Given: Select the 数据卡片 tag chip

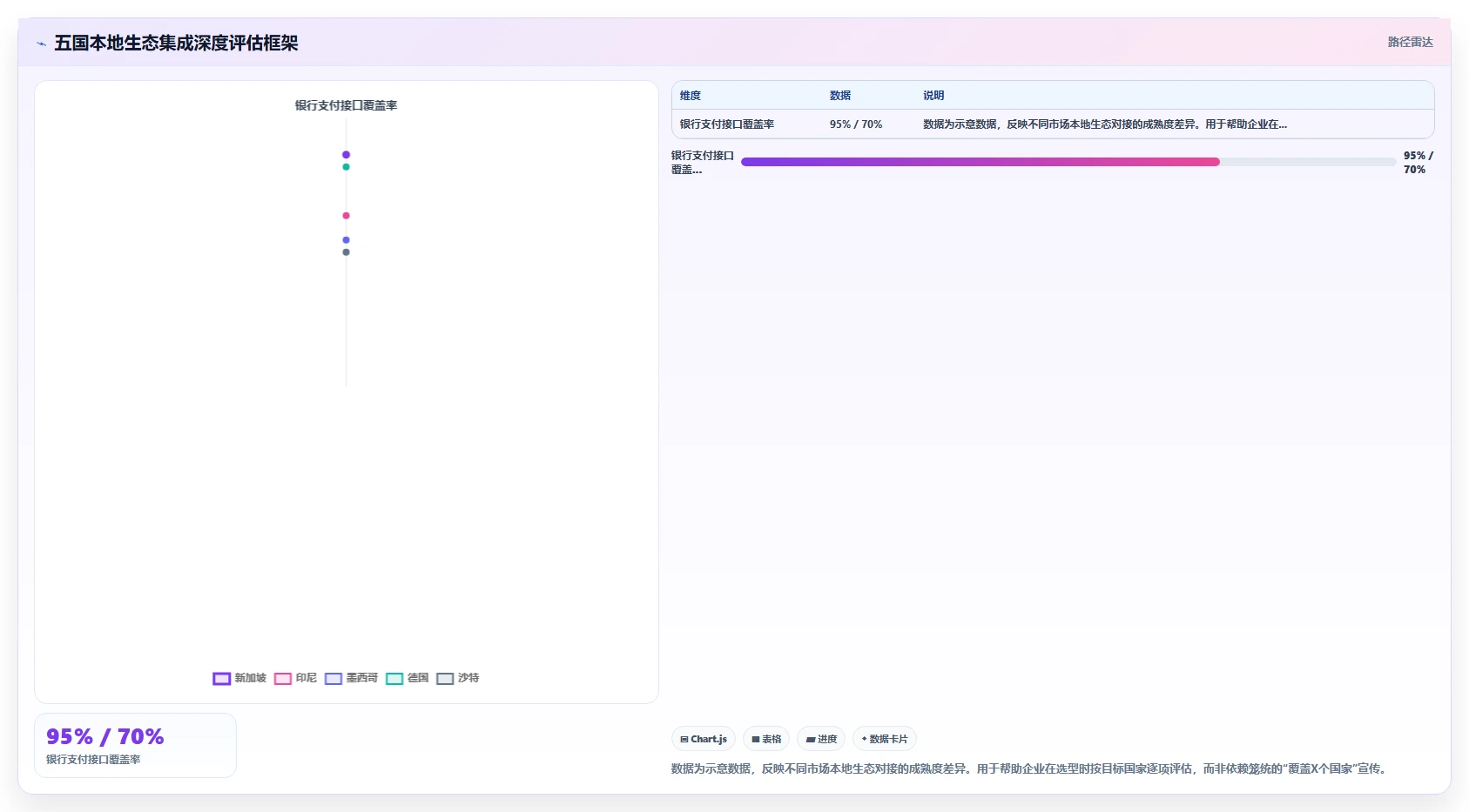Looking at the screenshot, I should [x=885, y=739].
